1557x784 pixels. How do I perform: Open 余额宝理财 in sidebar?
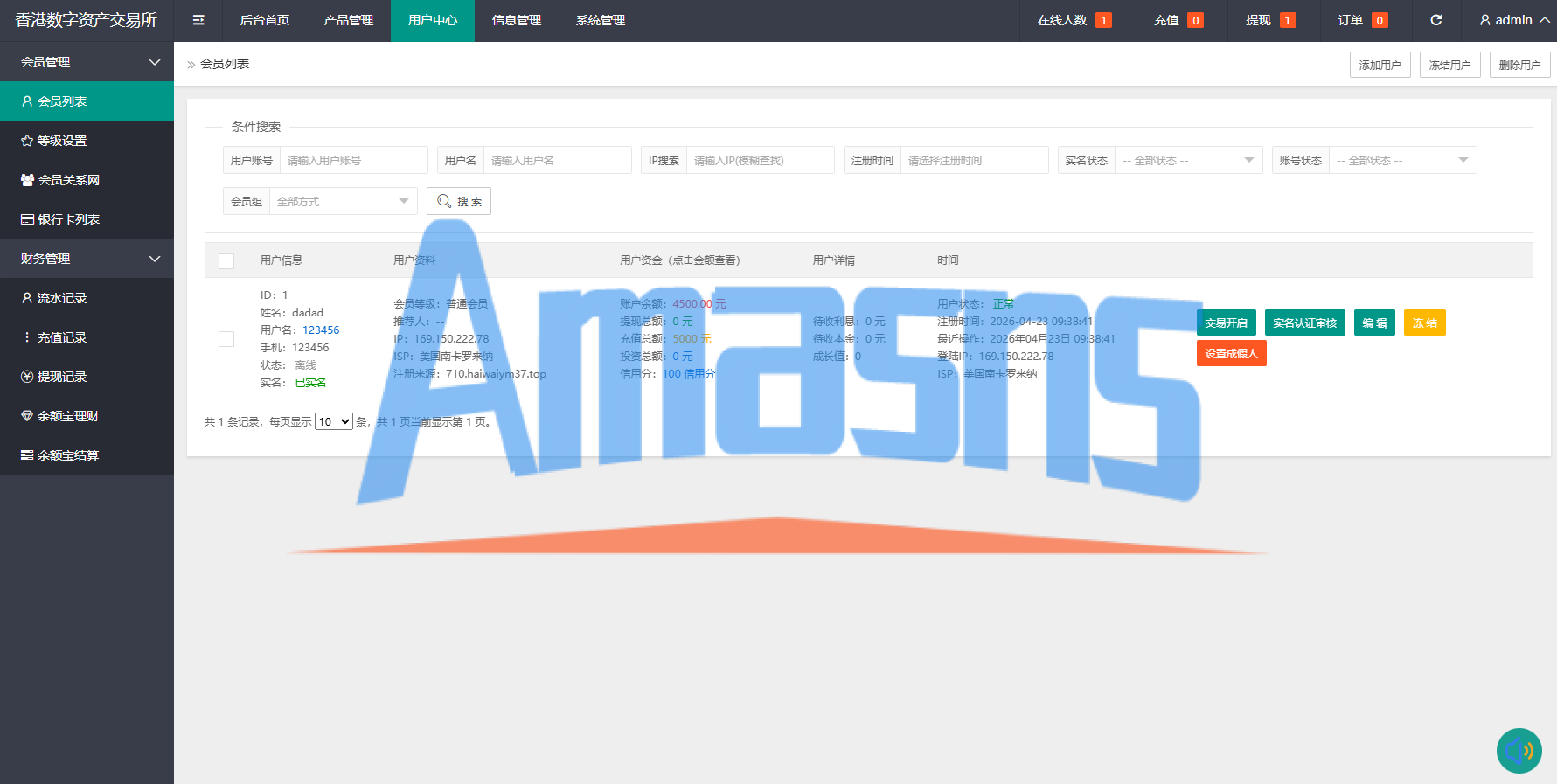tap(87, 416)
